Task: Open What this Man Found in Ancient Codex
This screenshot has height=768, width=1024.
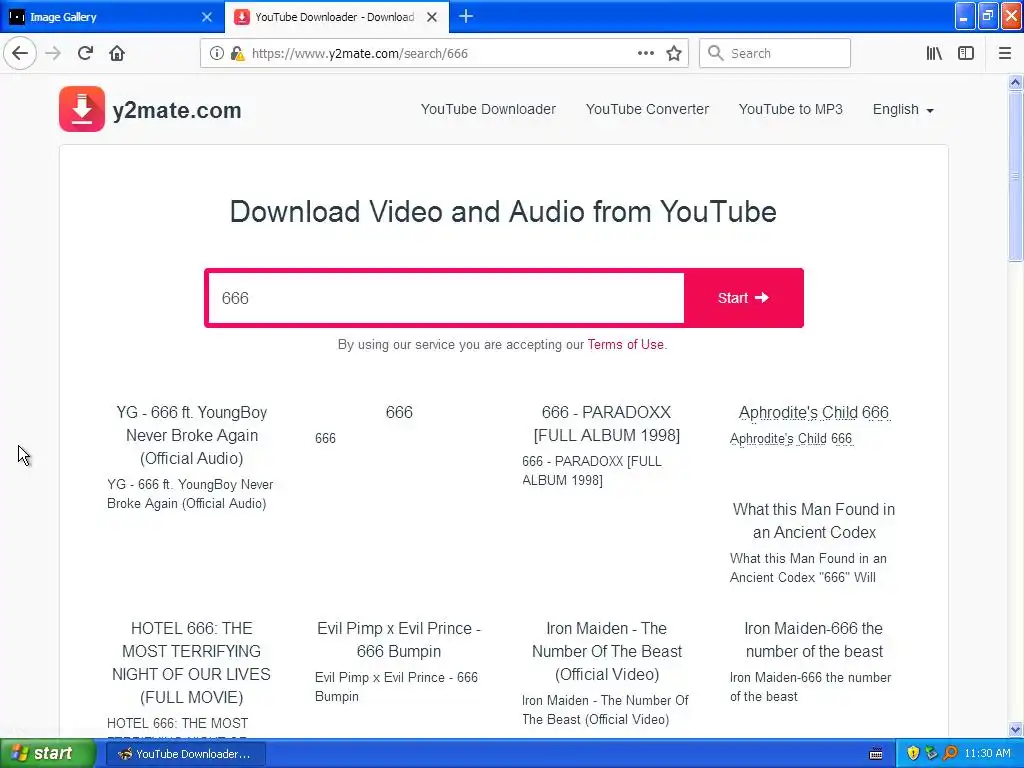Action: point(814,520)
